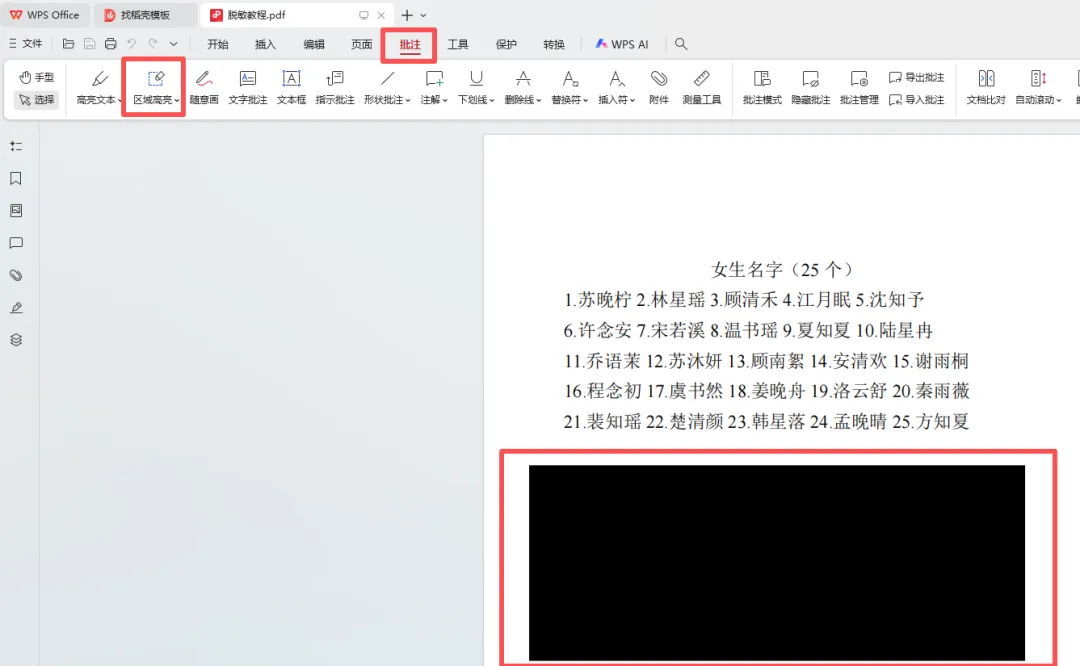Show the thumbnails sidebar panel
1080x666 pixels.
[x=16, y=211]
